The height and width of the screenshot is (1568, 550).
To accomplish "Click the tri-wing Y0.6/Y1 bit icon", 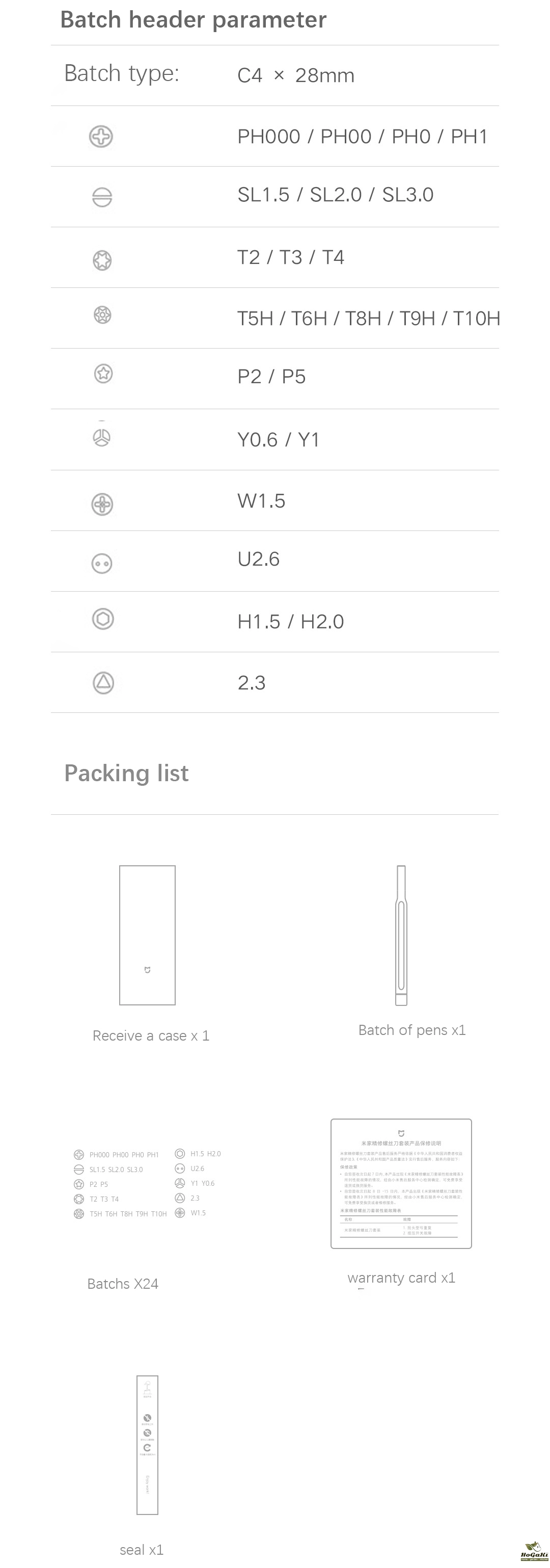I will [x=102, y=438].
